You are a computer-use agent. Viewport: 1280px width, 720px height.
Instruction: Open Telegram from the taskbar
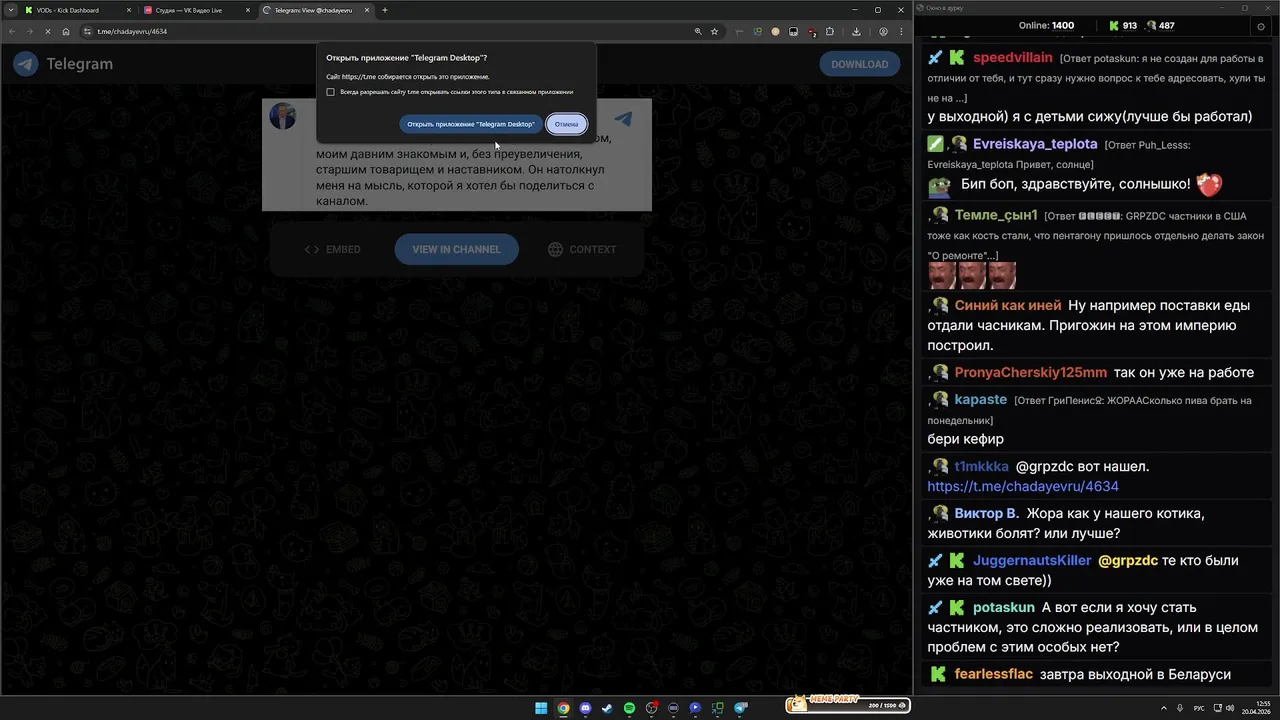(x=741, y=708)
